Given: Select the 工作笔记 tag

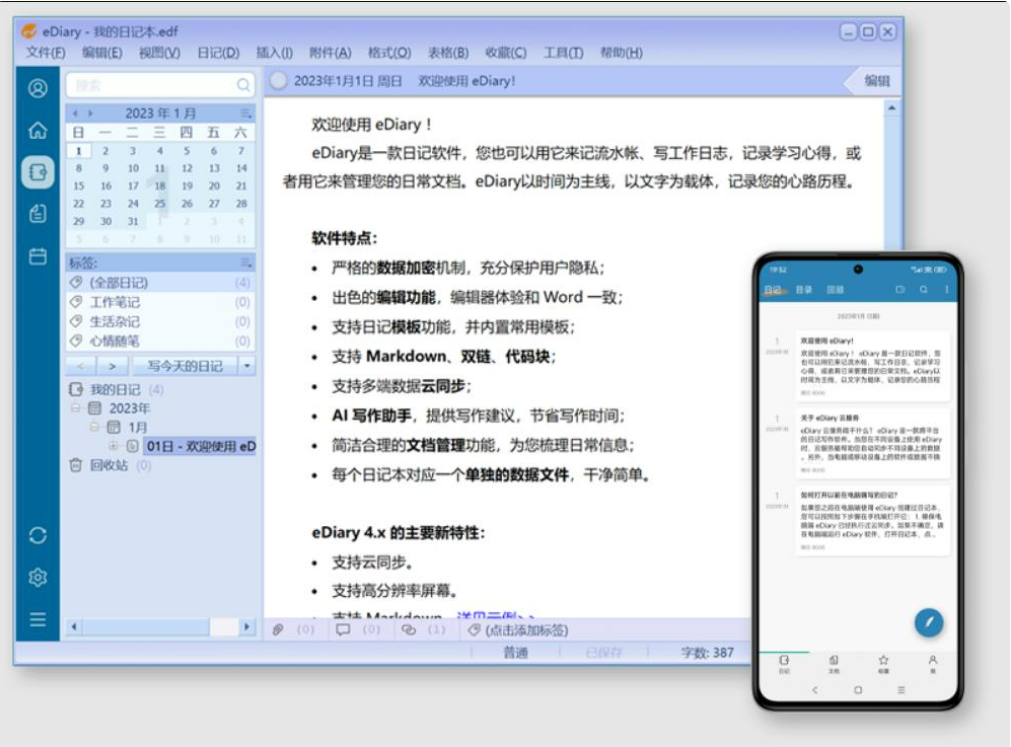Looking at the screenshot, I should click(x=161, y=302).
